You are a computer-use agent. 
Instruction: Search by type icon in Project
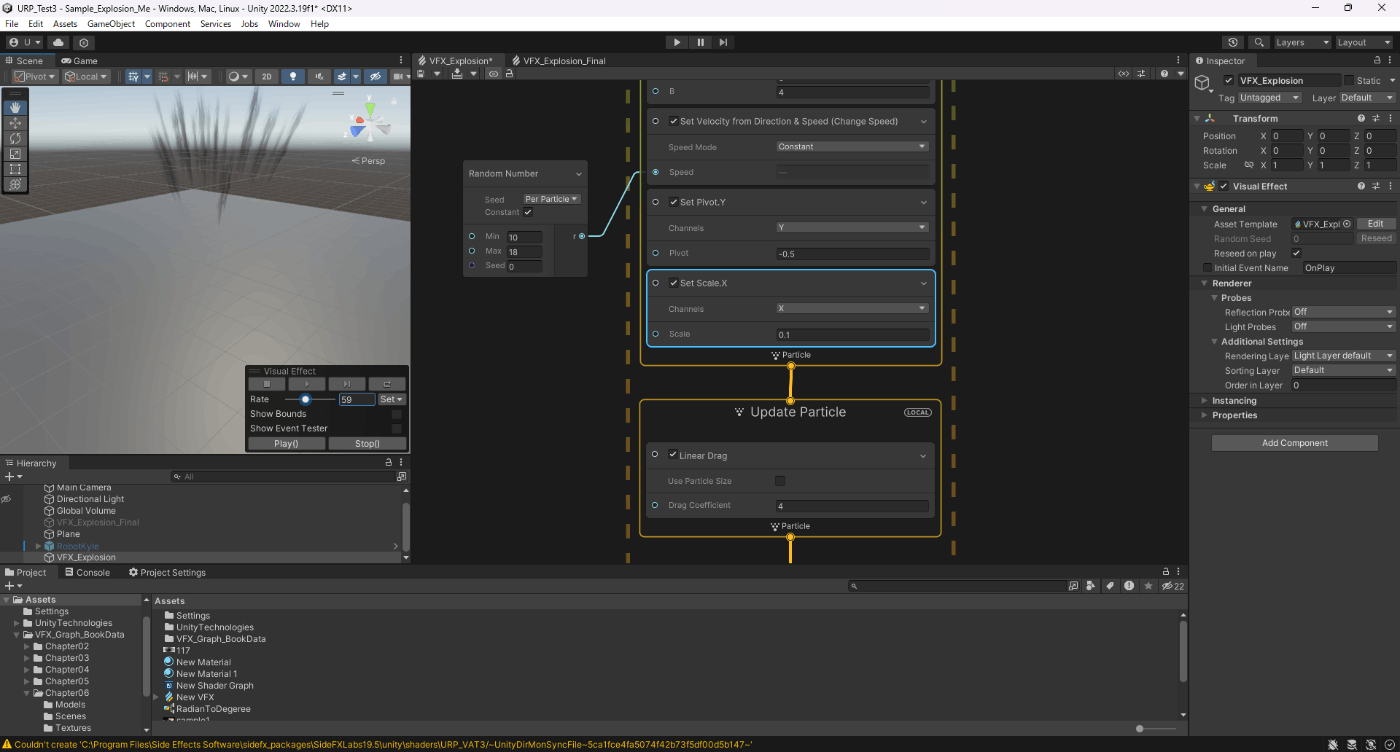pos(1091,586)
